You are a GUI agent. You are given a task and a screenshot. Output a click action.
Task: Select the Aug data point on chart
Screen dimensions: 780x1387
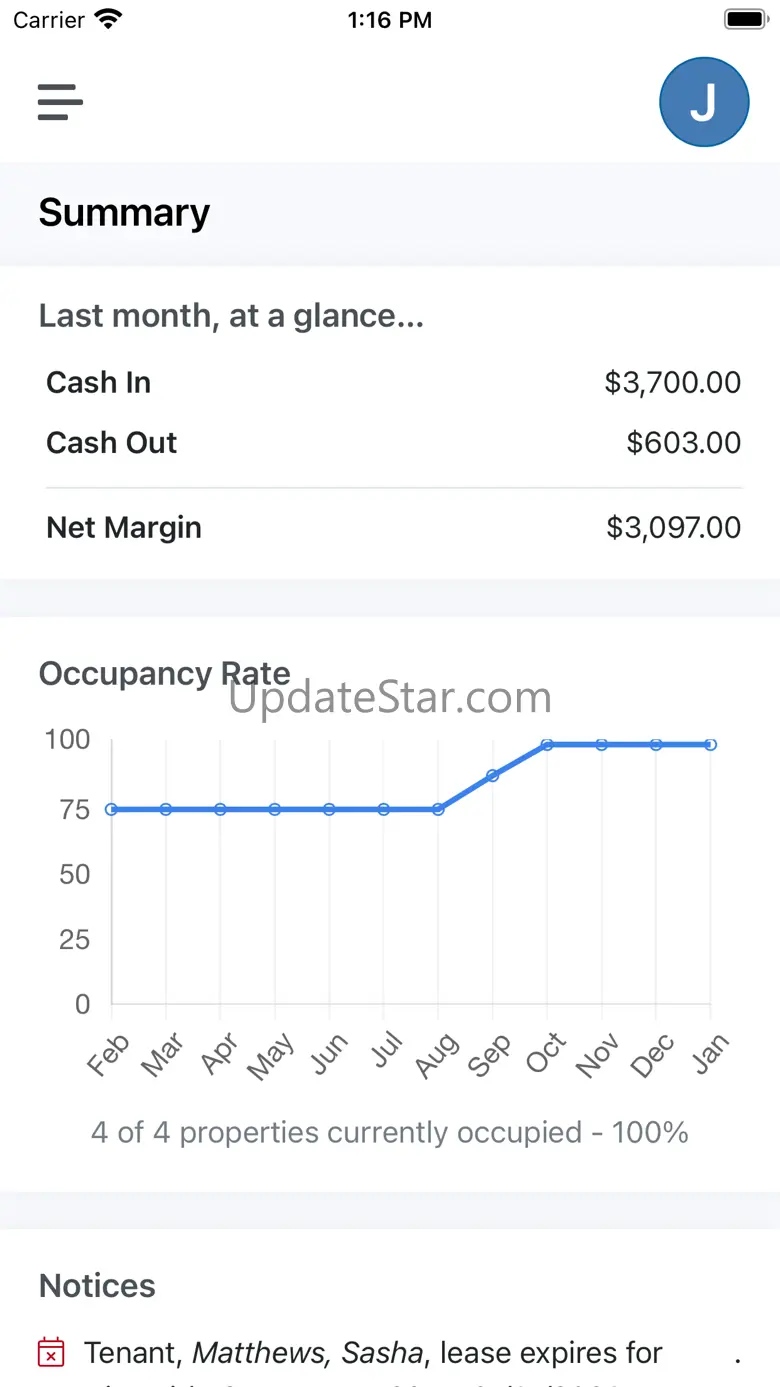click(x=438, y=809)
